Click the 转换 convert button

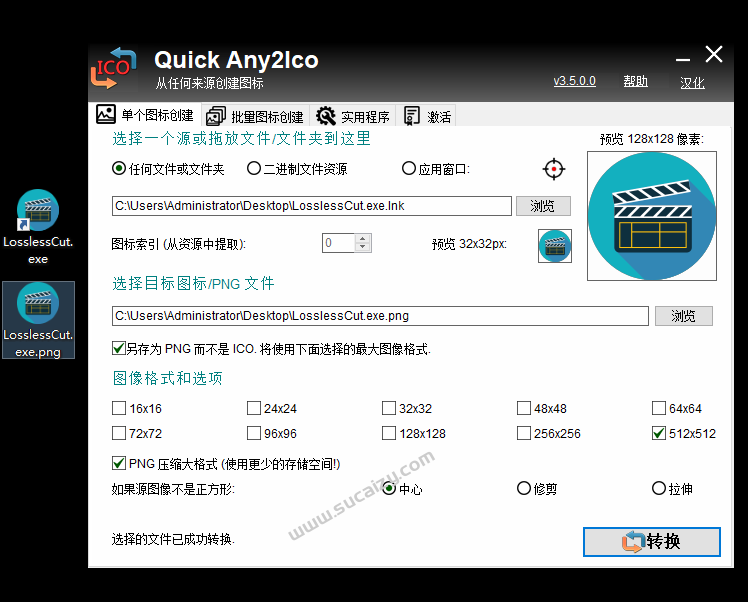tap(652, 541)
